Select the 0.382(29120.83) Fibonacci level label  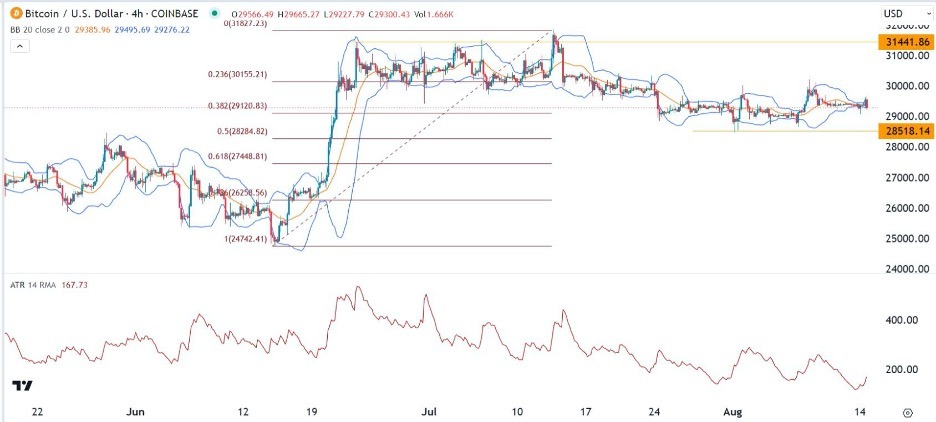pyautogui.click(x=239, y=106)
